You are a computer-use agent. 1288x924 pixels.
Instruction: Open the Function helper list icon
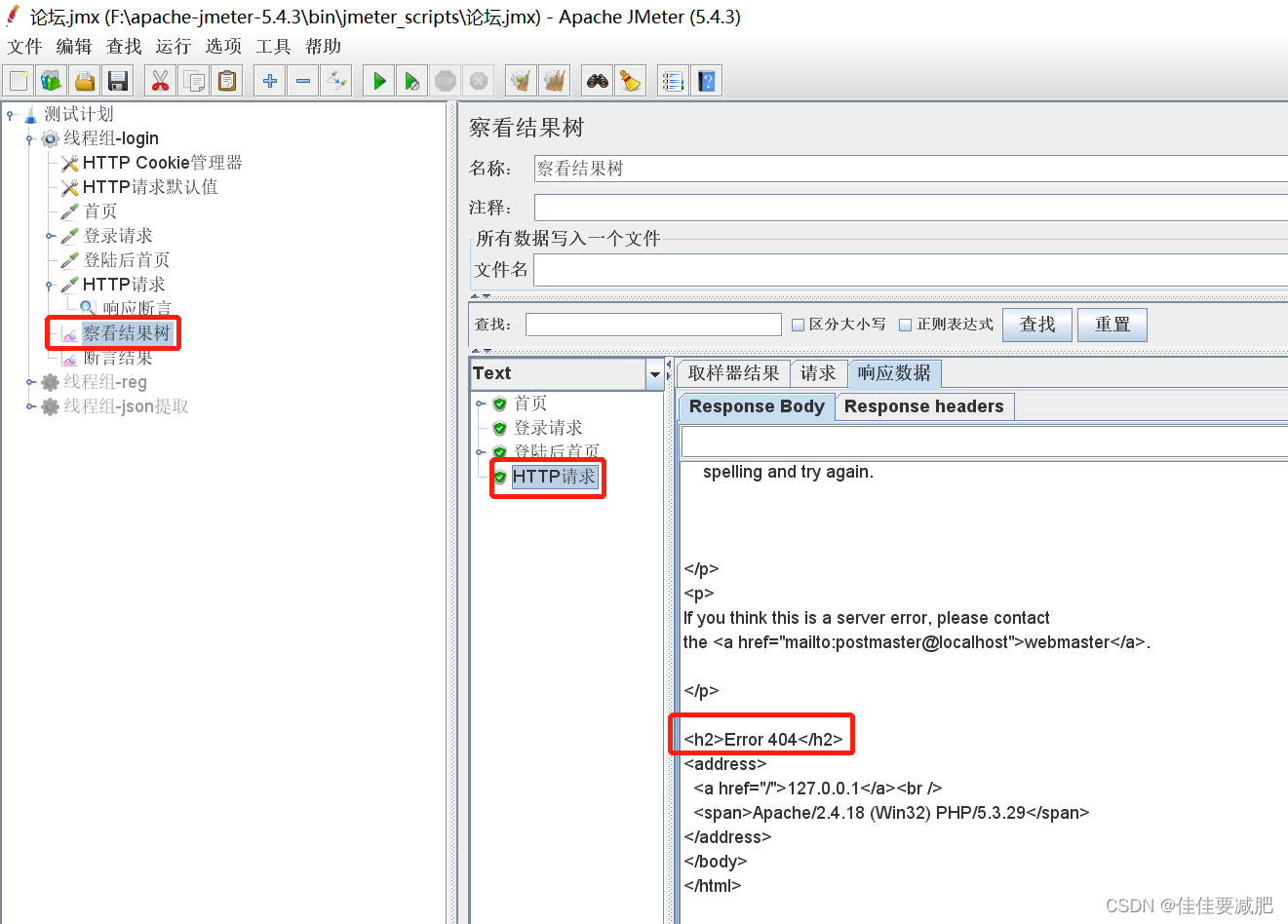[x=674, y=81]
